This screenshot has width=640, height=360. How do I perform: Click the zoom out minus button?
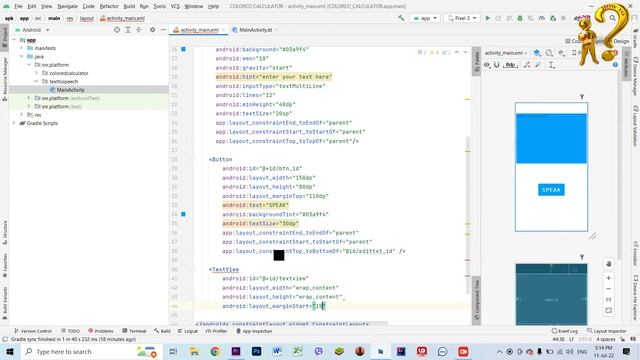(608, 289)
